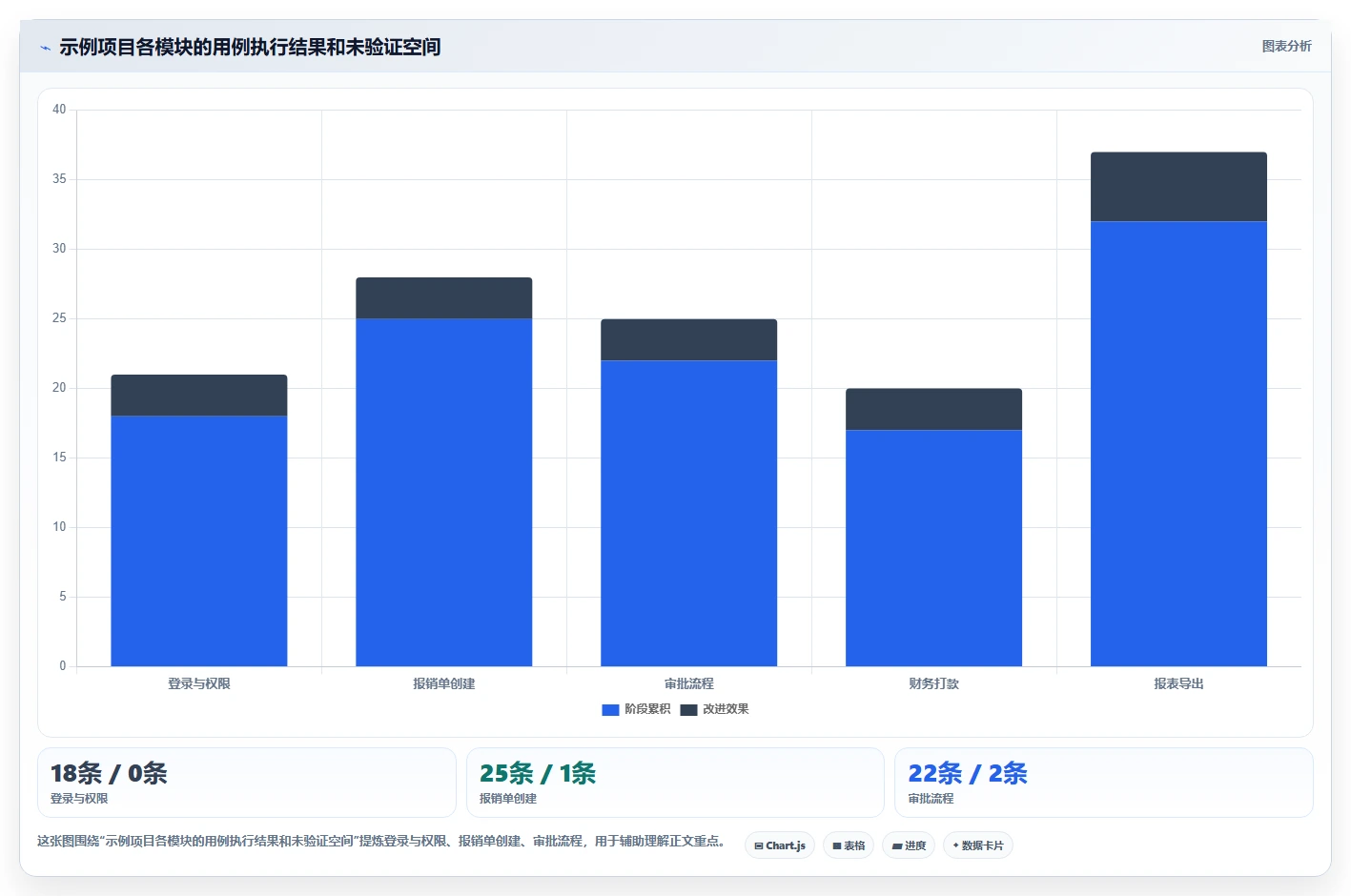Click the 报销单创建 axis label

pos(444,683)
